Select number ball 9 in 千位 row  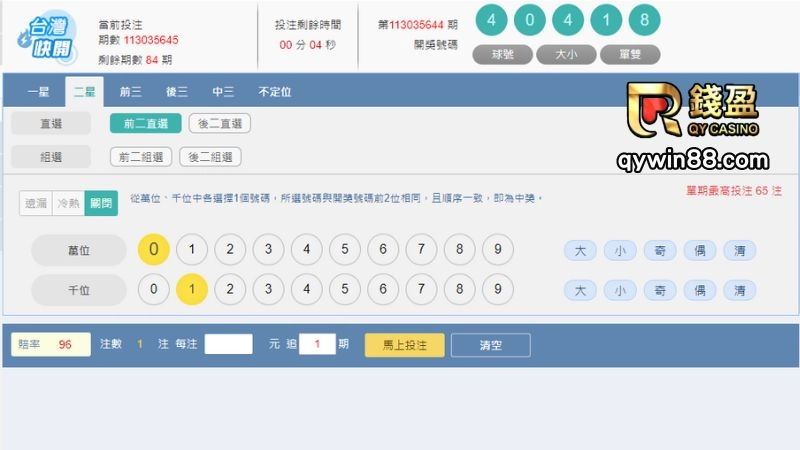coord(497,290)
